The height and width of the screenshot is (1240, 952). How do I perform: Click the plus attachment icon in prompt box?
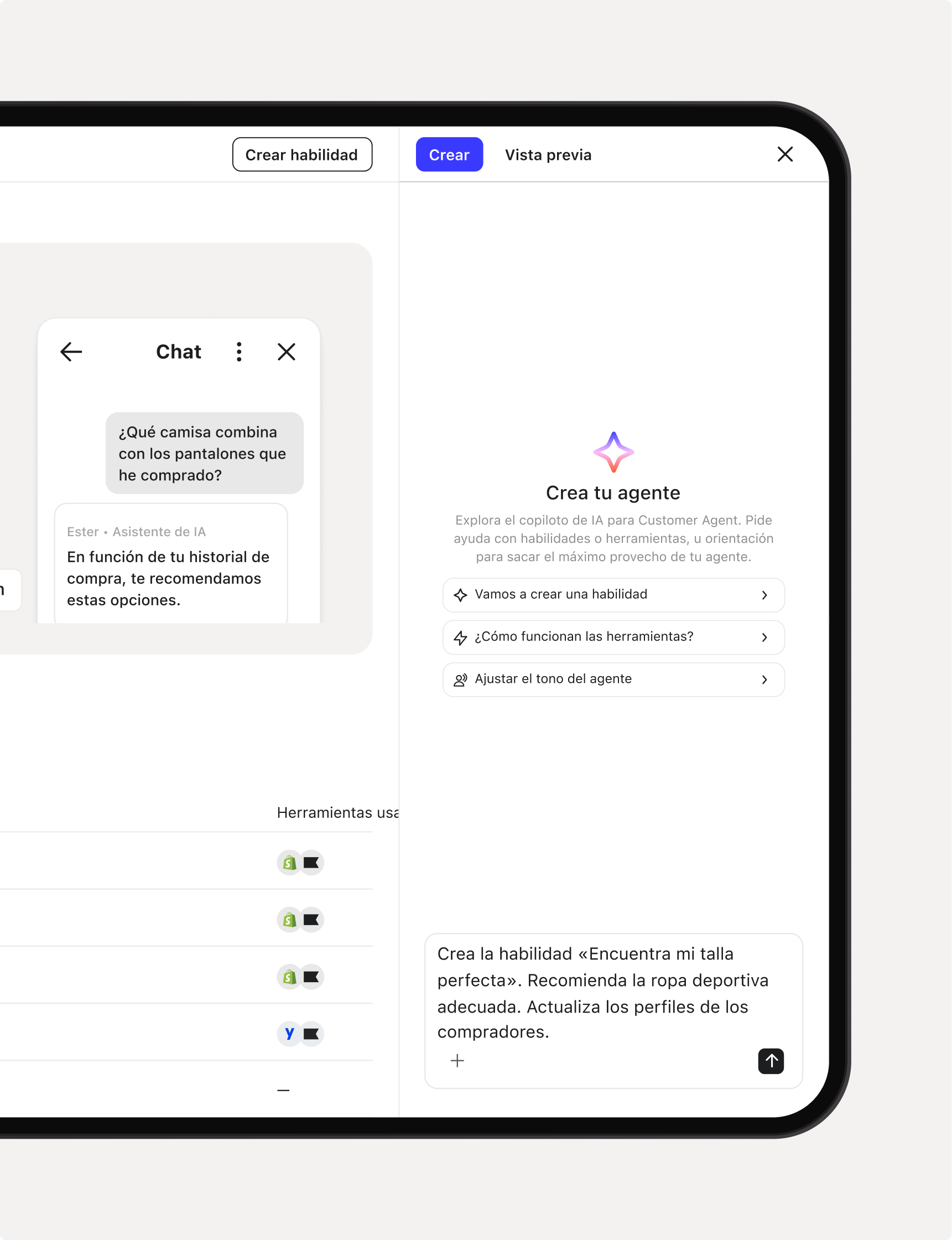tap(457, 1060)
